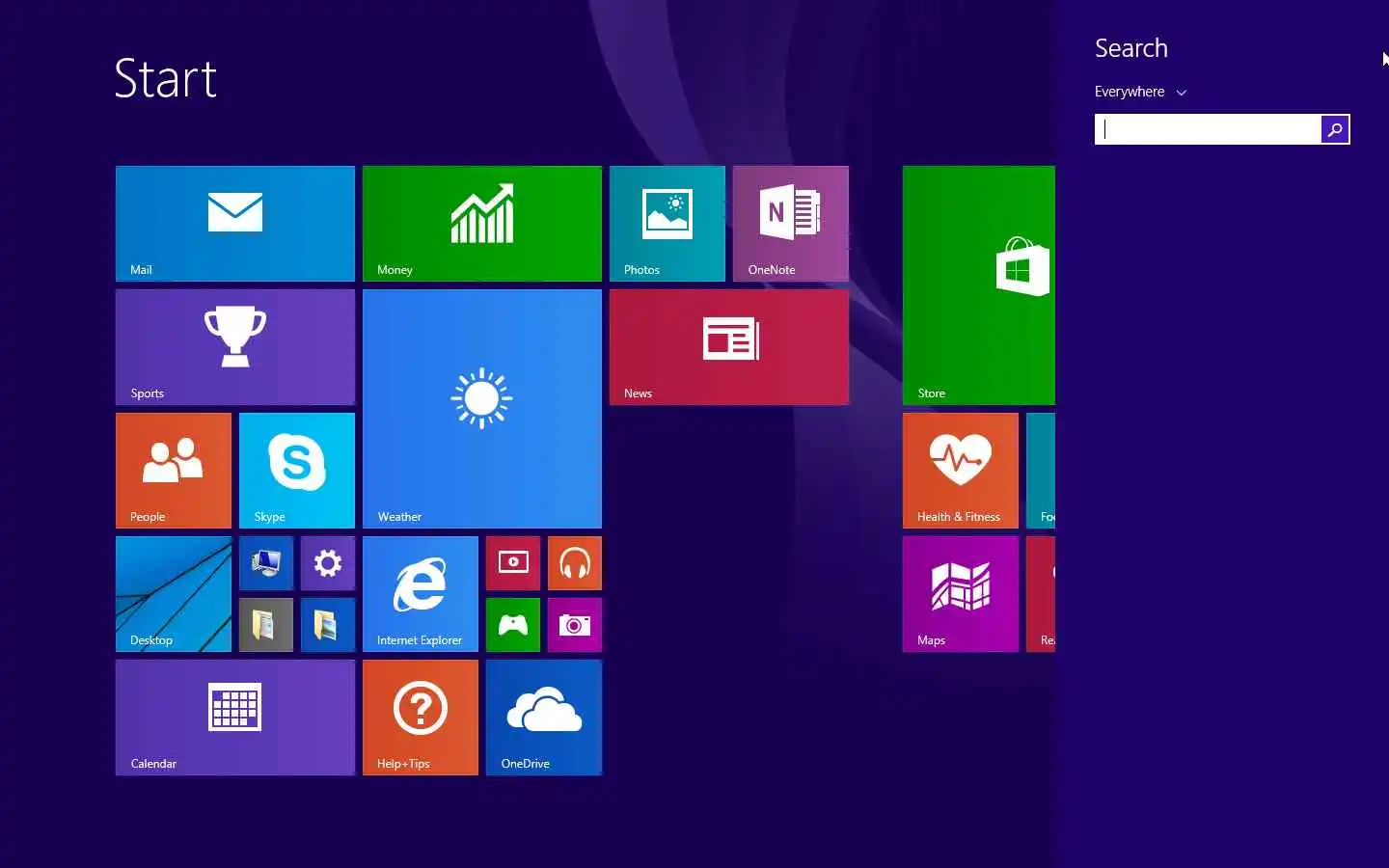The width and height of the screenshot is (1389, 868).
Task: Launch Internet Explorer tile
Action: click(421, 594)
